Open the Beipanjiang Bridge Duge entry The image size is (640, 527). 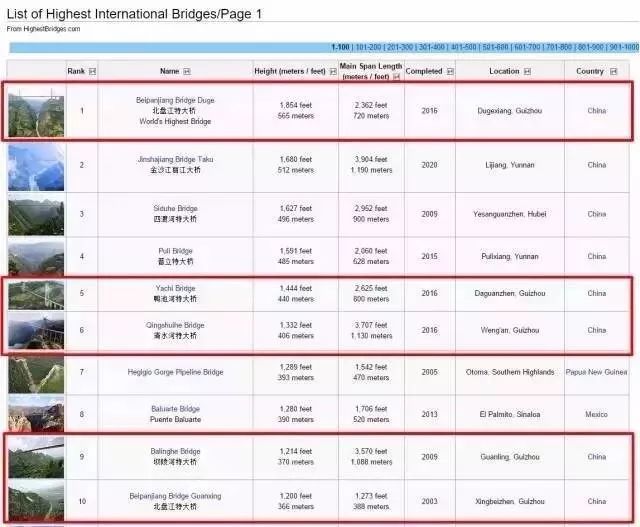pyautogui.click(x=175, y=101)
